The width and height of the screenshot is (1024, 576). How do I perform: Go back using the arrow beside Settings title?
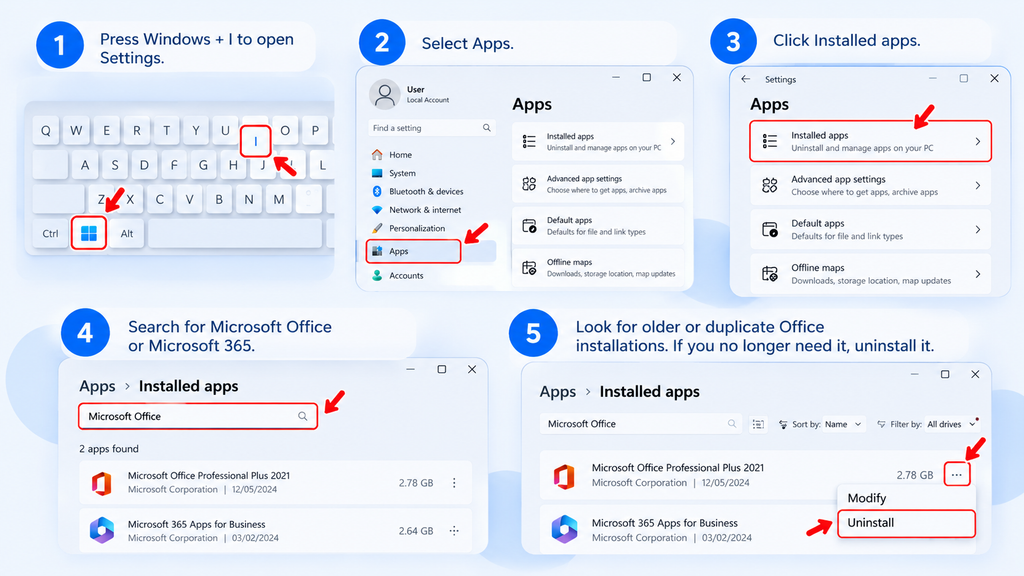(746, 79)
